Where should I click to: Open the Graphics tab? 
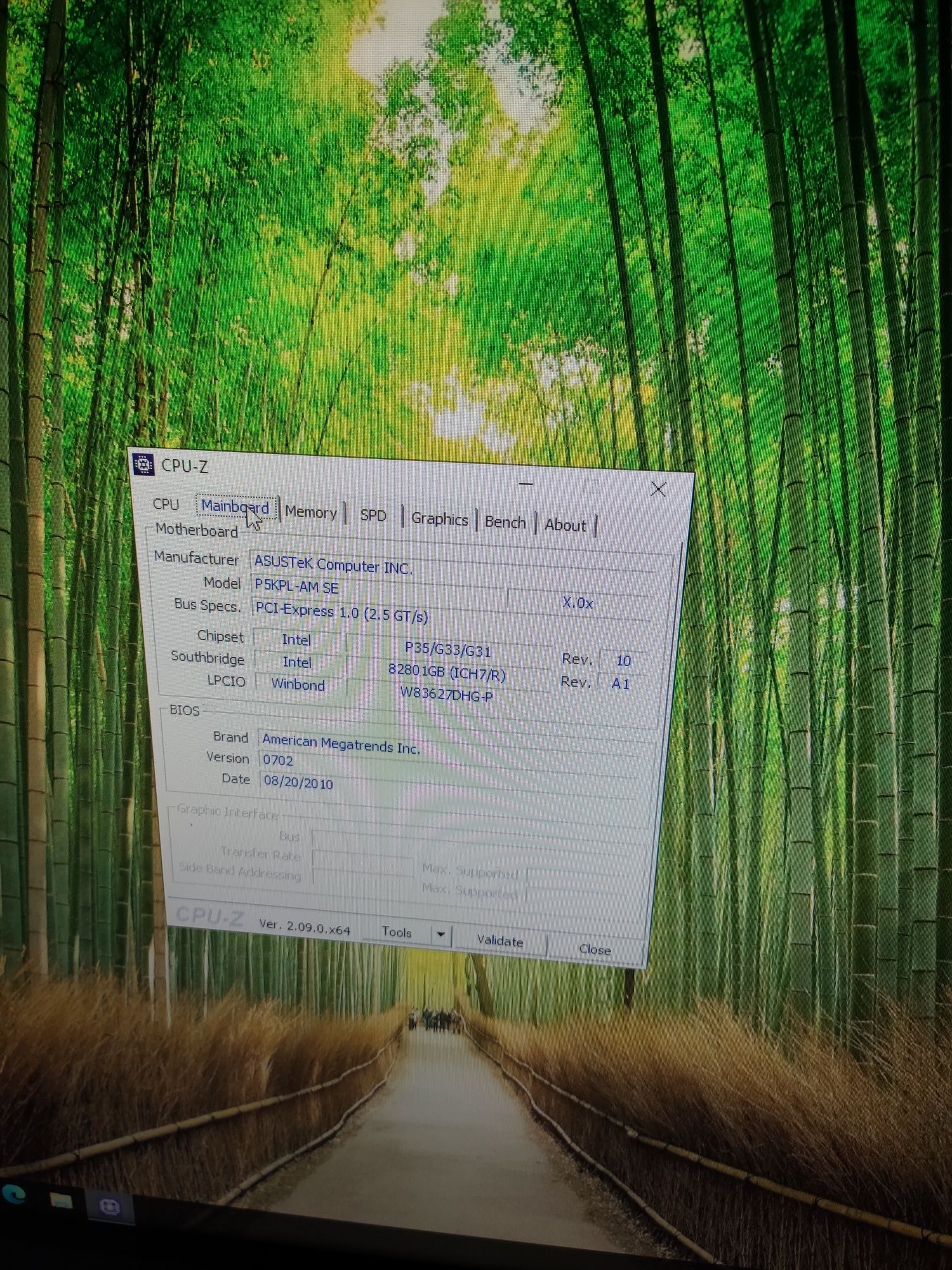(439, 519)
